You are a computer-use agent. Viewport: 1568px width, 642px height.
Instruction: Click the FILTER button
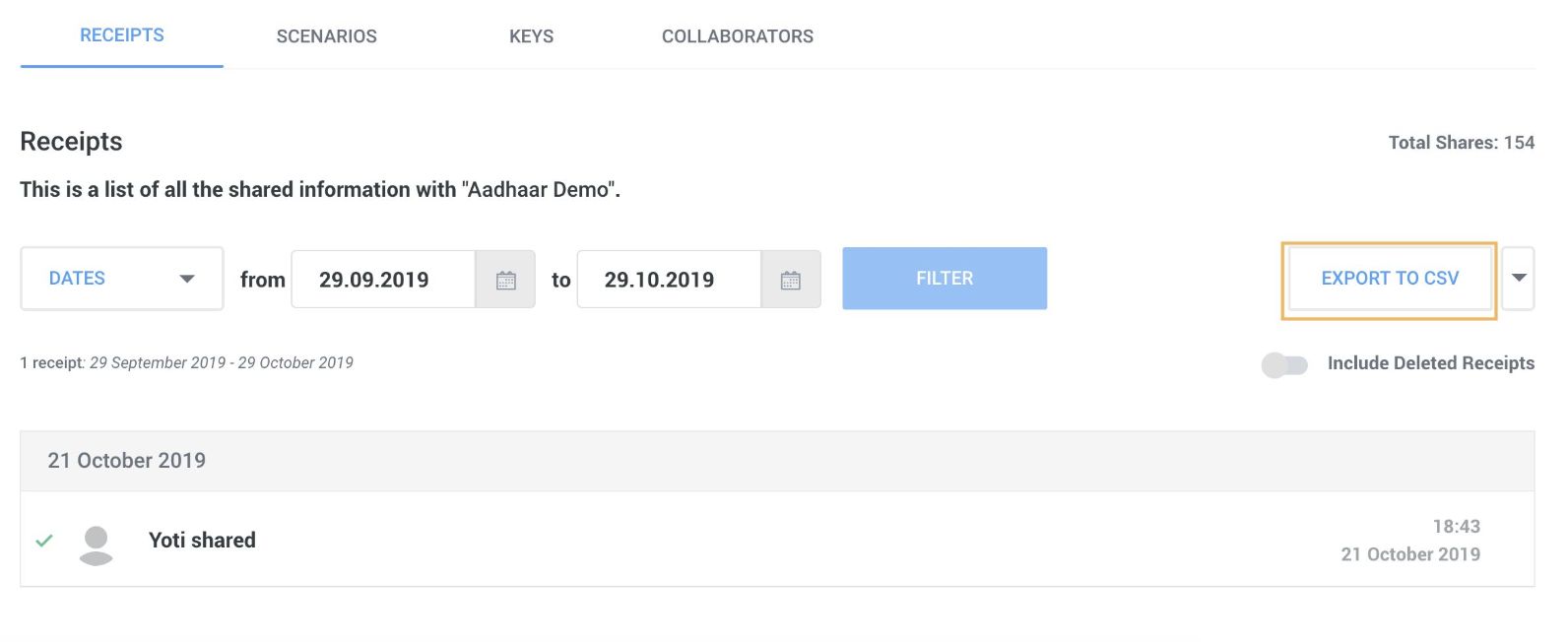(945, 279)
